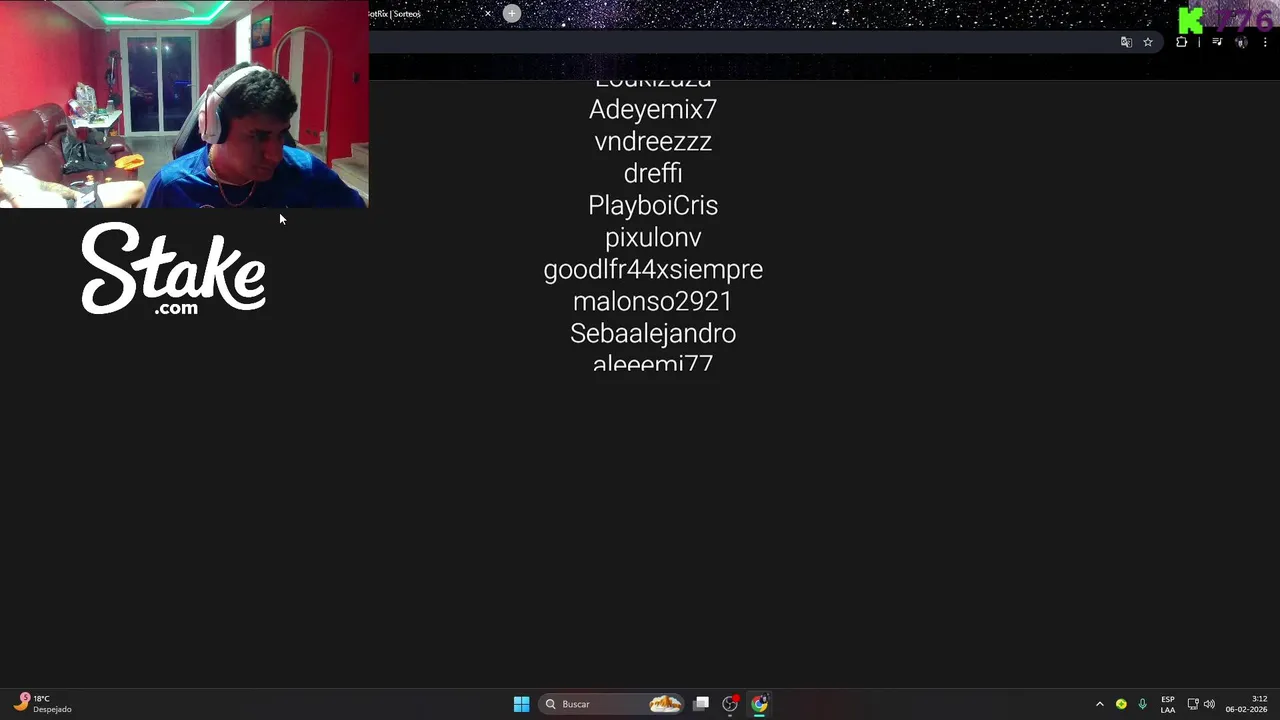This screenshot has height=720, width=1280.
Task: Select the name pixulonv
Action: pyautogui.click(x=653, y=237)
